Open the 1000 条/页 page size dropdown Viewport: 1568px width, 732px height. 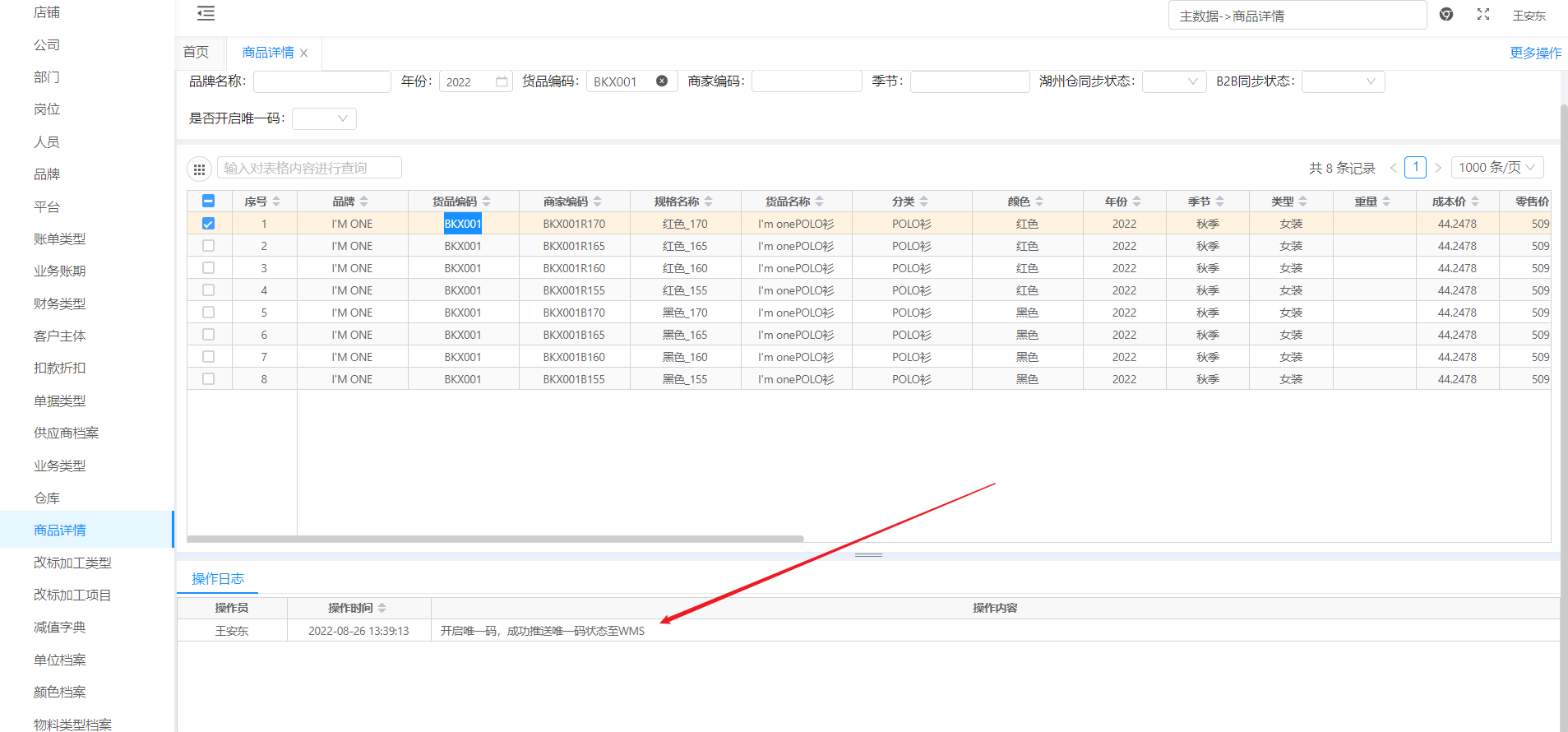1496,168
